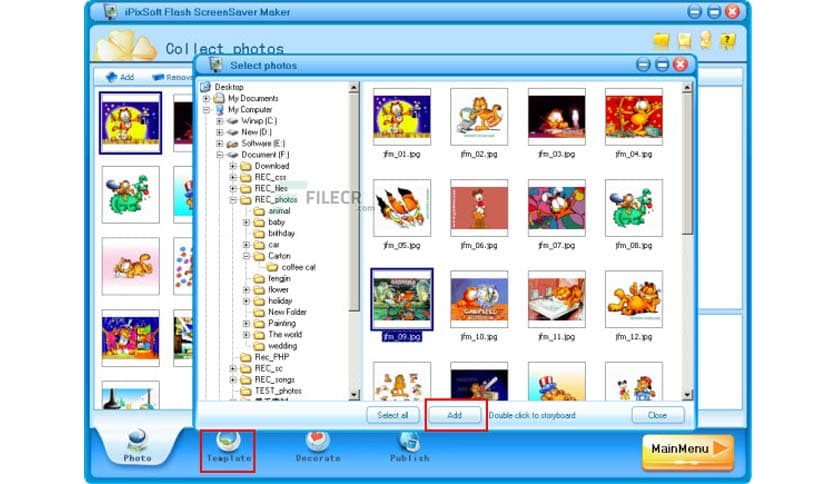Select Garfield moon thumbnail in Collect photos window
This screenshot has height=484, width=836.
pos(130,123)
